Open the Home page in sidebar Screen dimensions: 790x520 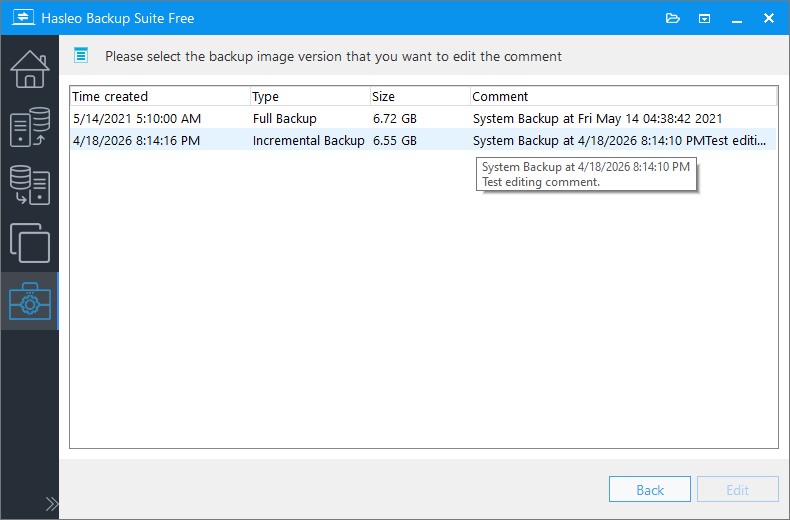pyautogui.click(x=30, y=70)
